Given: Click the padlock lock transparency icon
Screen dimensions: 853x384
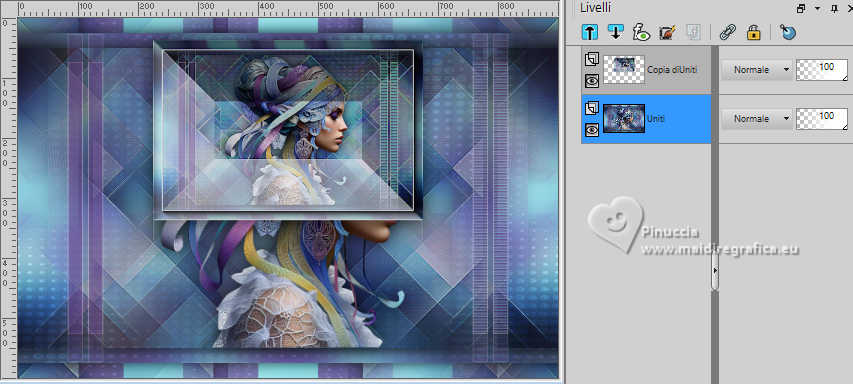Looking at the screenshot, I should pos(753,32).
